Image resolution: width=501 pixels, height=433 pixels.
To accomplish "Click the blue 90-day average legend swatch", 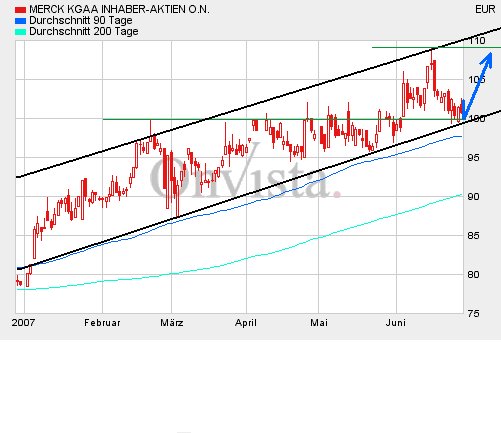I will point(21,21).
